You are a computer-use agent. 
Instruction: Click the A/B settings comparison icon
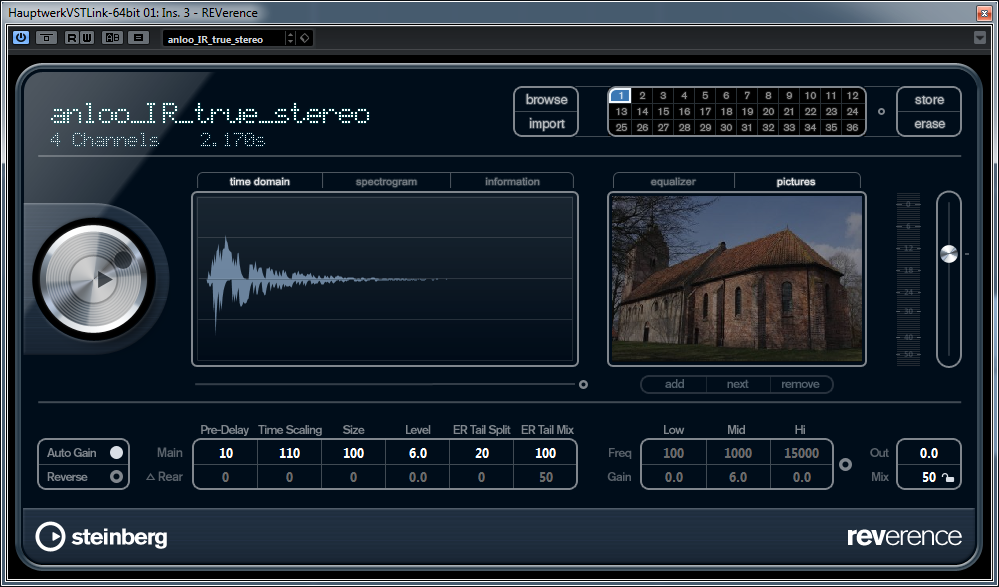click(x=112, y=38)
